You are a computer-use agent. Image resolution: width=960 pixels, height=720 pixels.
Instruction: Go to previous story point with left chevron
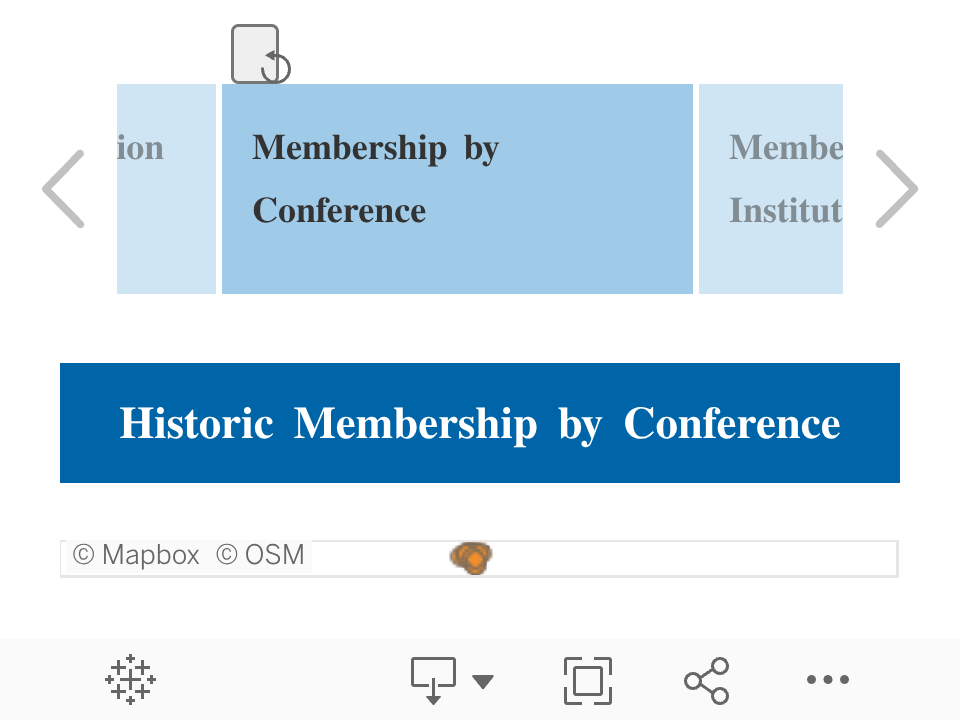(63, 189)
